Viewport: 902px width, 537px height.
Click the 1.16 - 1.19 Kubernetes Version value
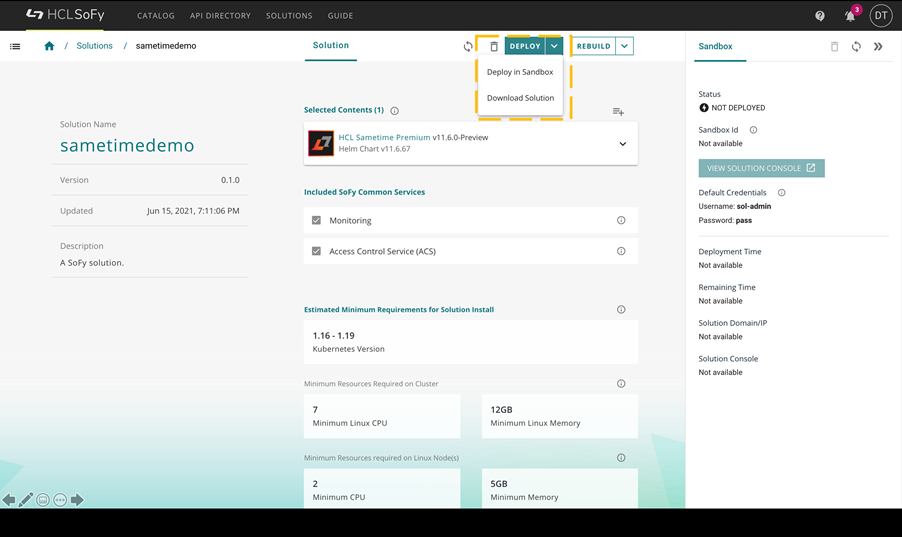(334, 336)
